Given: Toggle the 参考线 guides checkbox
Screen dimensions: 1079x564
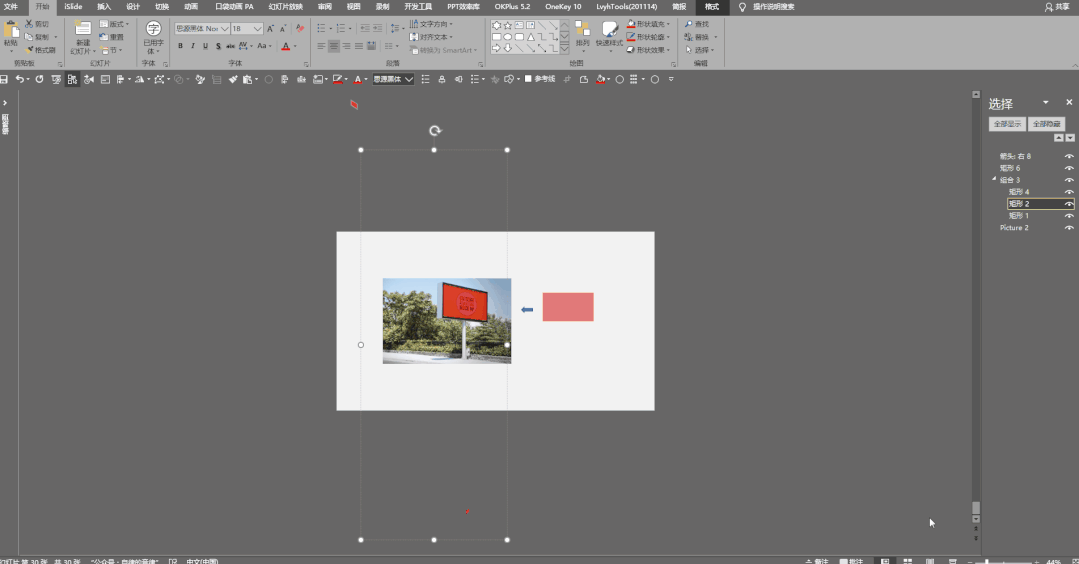Looking at the screenshot, I should click(x=528, y=79).
